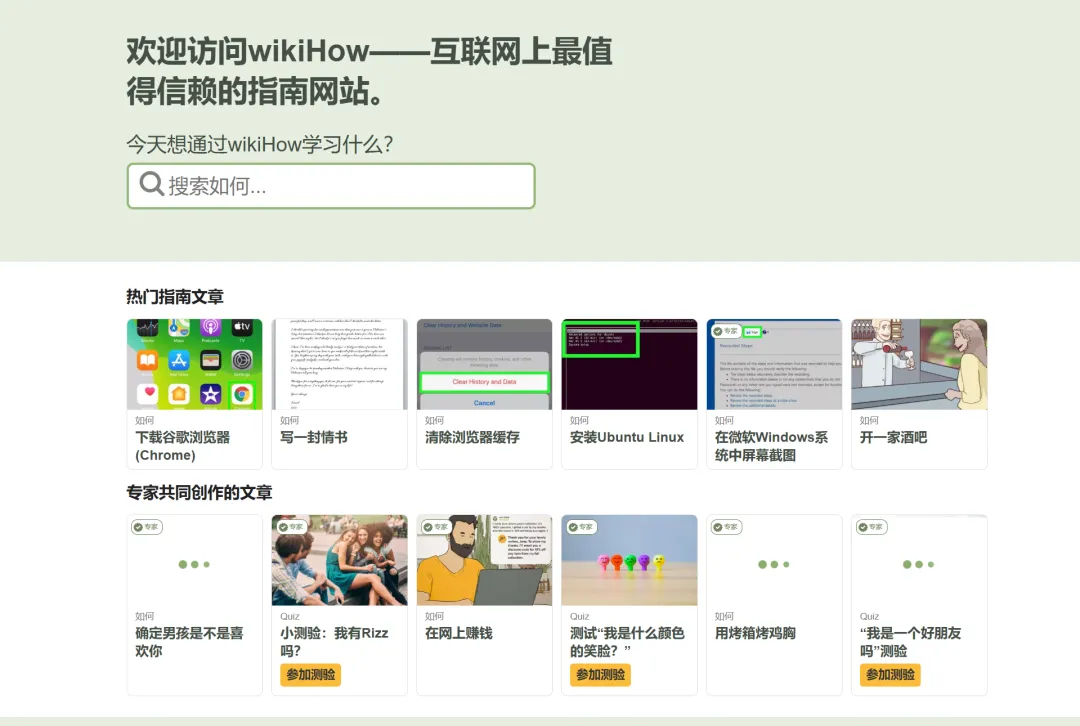Click the title 开一家酒吧
This screenshot has height=726, width=1080.
click(893, 437)
